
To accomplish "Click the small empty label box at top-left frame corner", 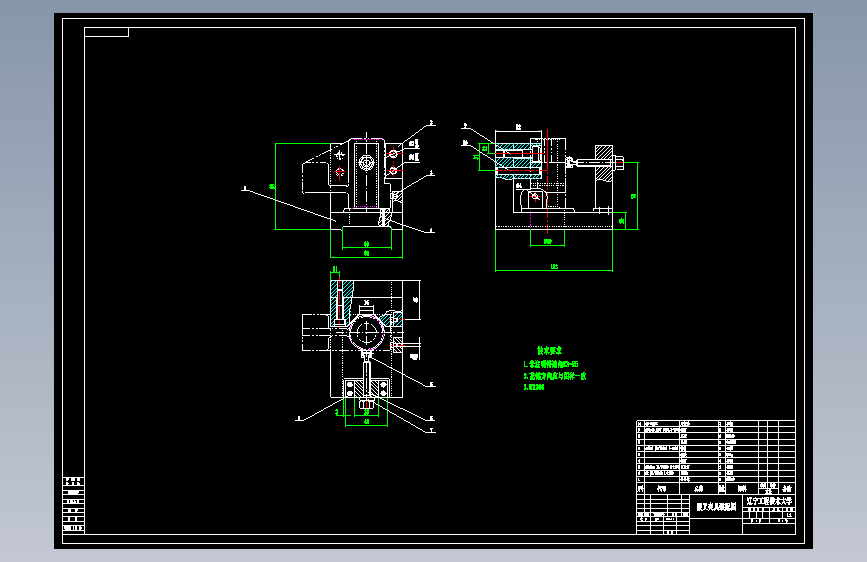I will (106, 32).
